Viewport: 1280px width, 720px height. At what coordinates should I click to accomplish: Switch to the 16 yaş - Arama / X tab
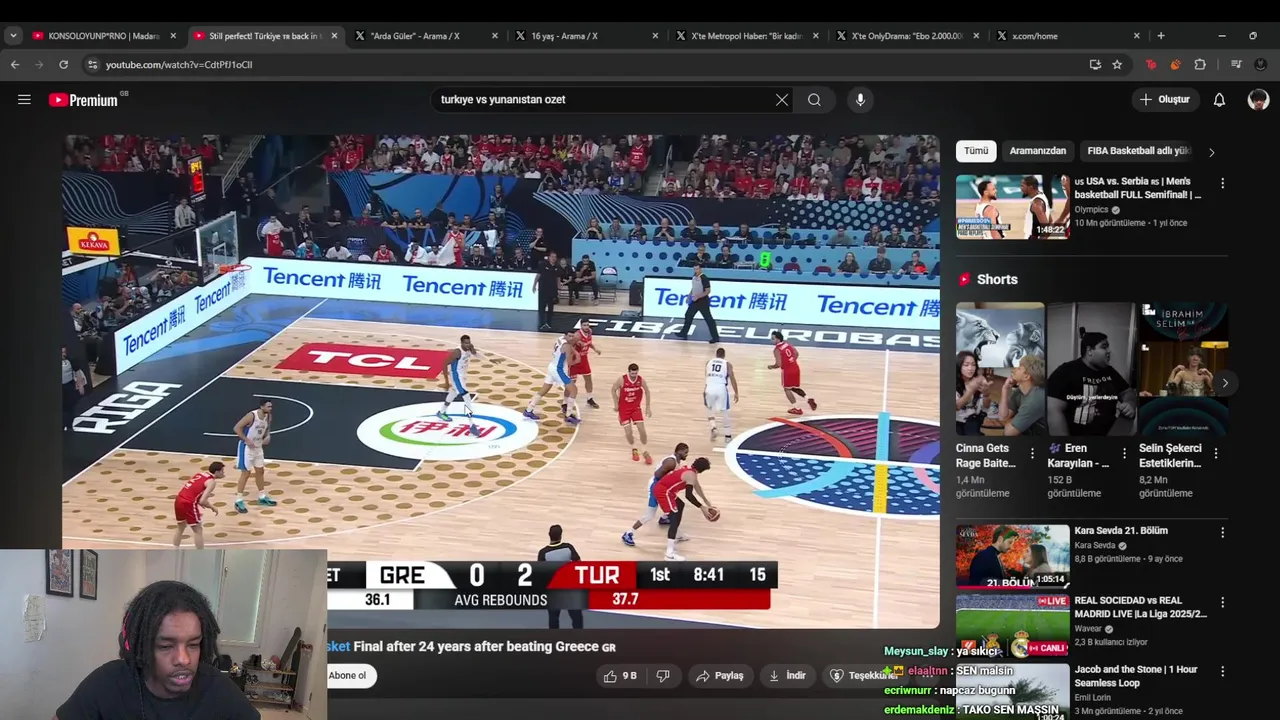pos(588,36)
